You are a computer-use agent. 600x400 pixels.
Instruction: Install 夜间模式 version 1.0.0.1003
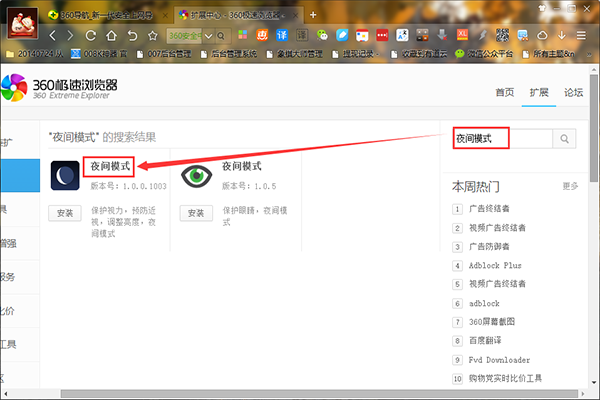pos(65,213)
